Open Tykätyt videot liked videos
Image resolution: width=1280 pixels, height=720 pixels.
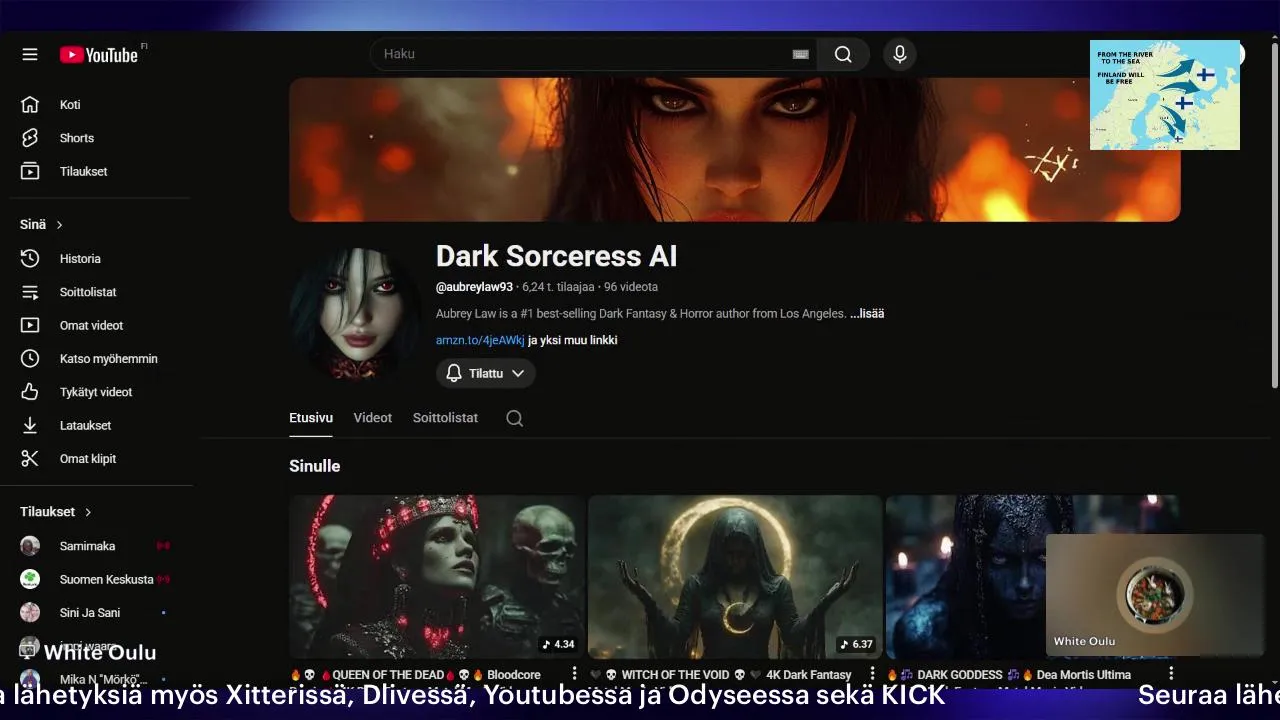(96, 392)
